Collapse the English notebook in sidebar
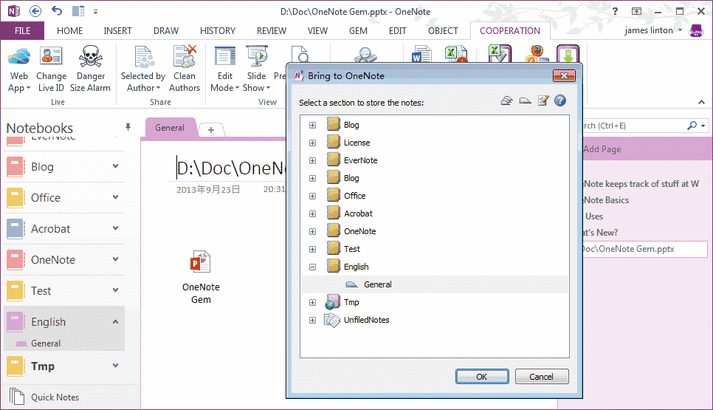The width and height of the screenshot is (713, 410). click(115, 322)
